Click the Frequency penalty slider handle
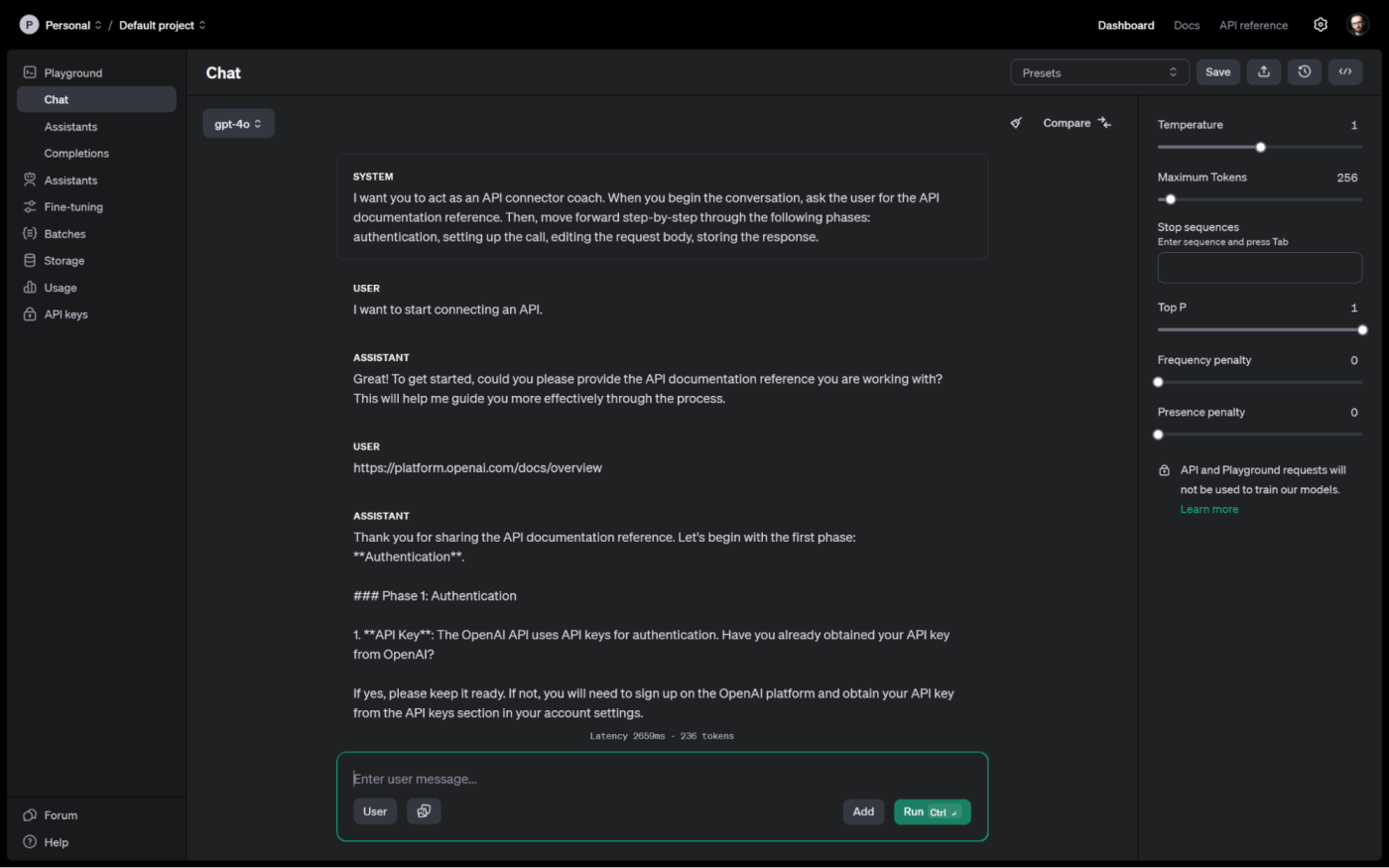The width and height of the screenshot is (1389, 868). coord(1158,382)
